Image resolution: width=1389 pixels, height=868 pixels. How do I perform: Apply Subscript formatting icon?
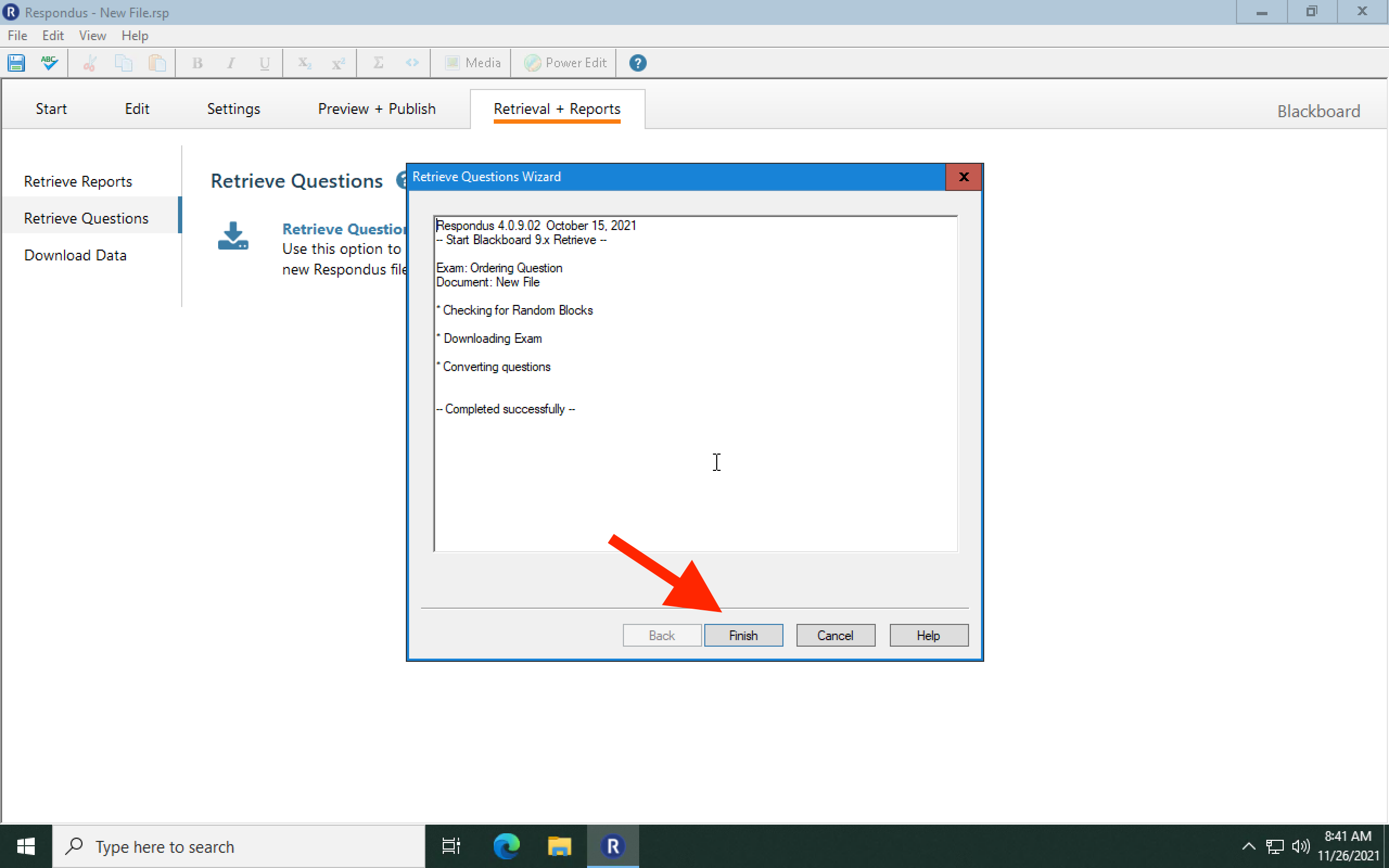pos(304,62)
